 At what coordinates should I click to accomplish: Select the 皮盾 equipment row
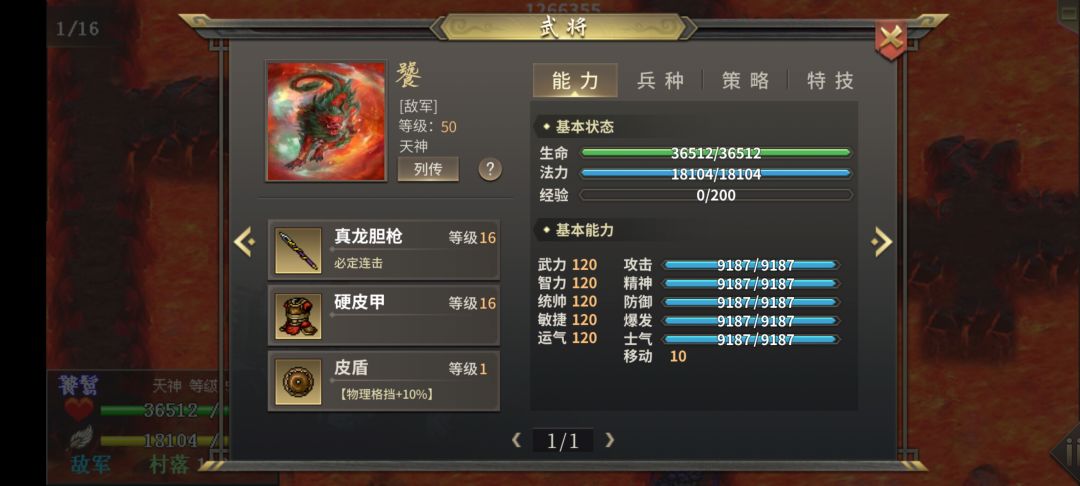[x=384, y=381]
